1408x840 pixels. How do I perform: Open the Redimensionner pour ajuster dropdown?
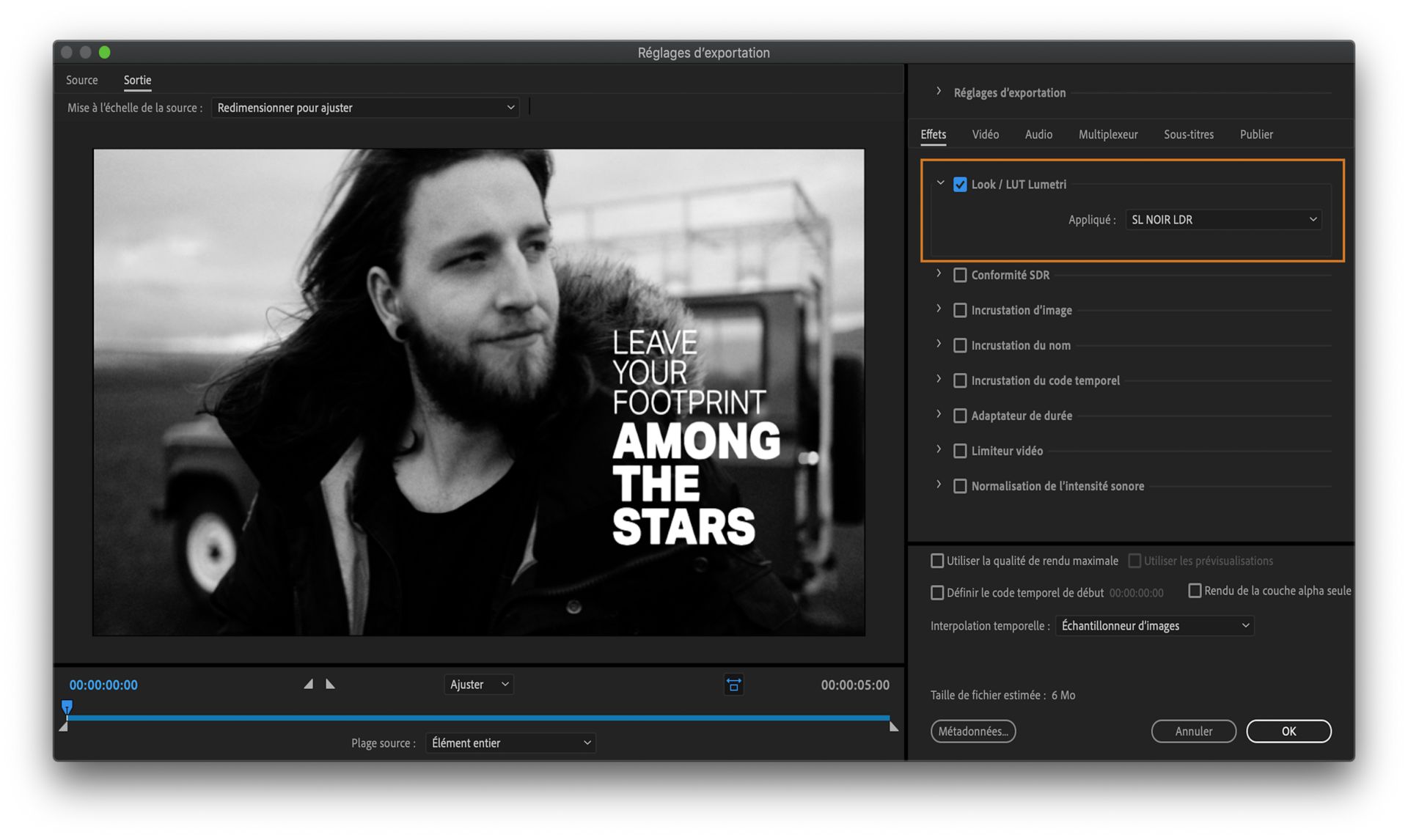(365, 108)
